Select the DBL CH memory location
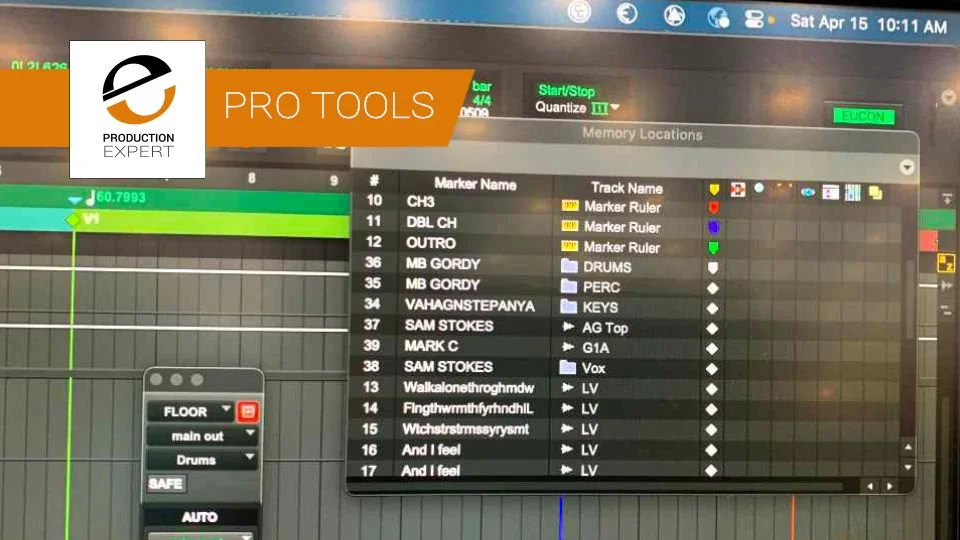Viewport: 960px width, 540px height. [431, 223]
